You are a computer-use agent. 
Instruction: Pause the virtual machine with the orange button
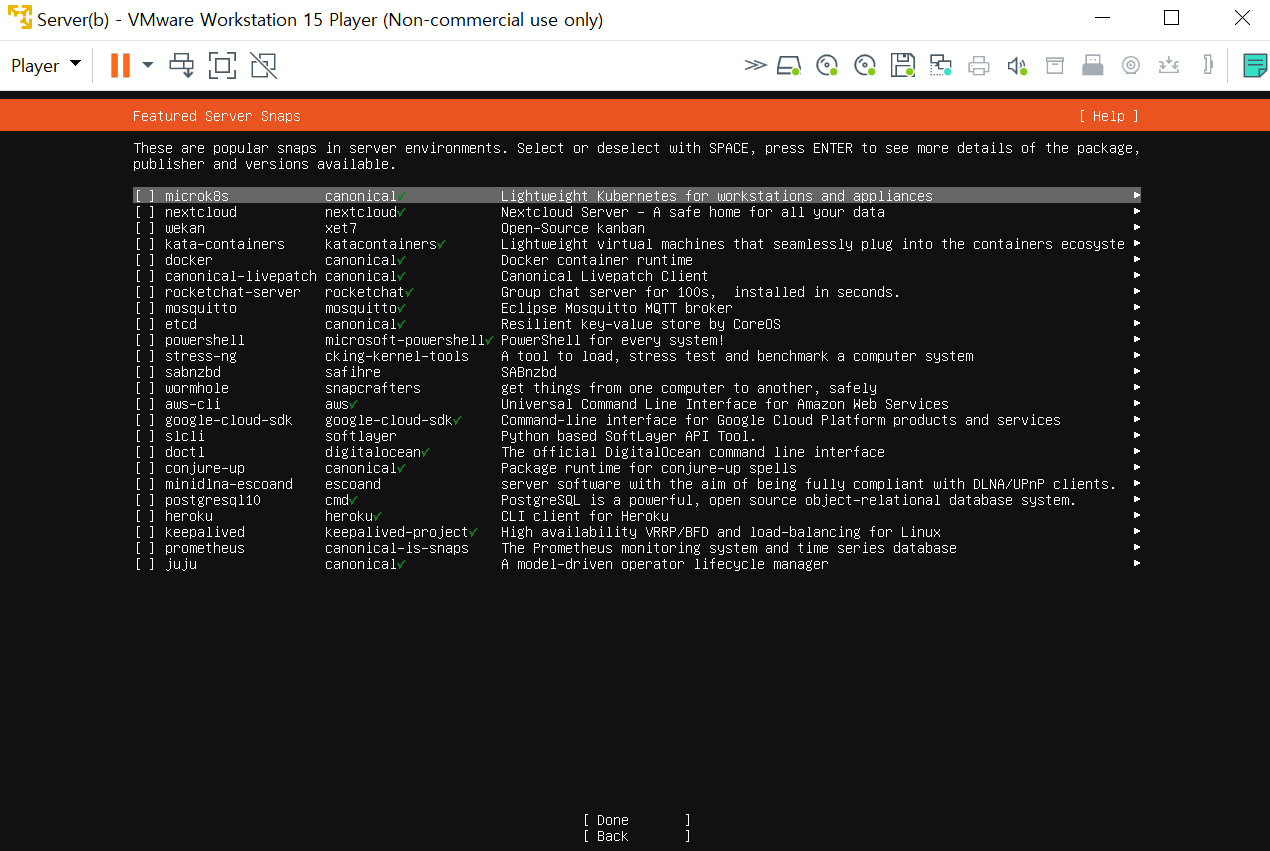pyautogui.click(x=120, y=65)
